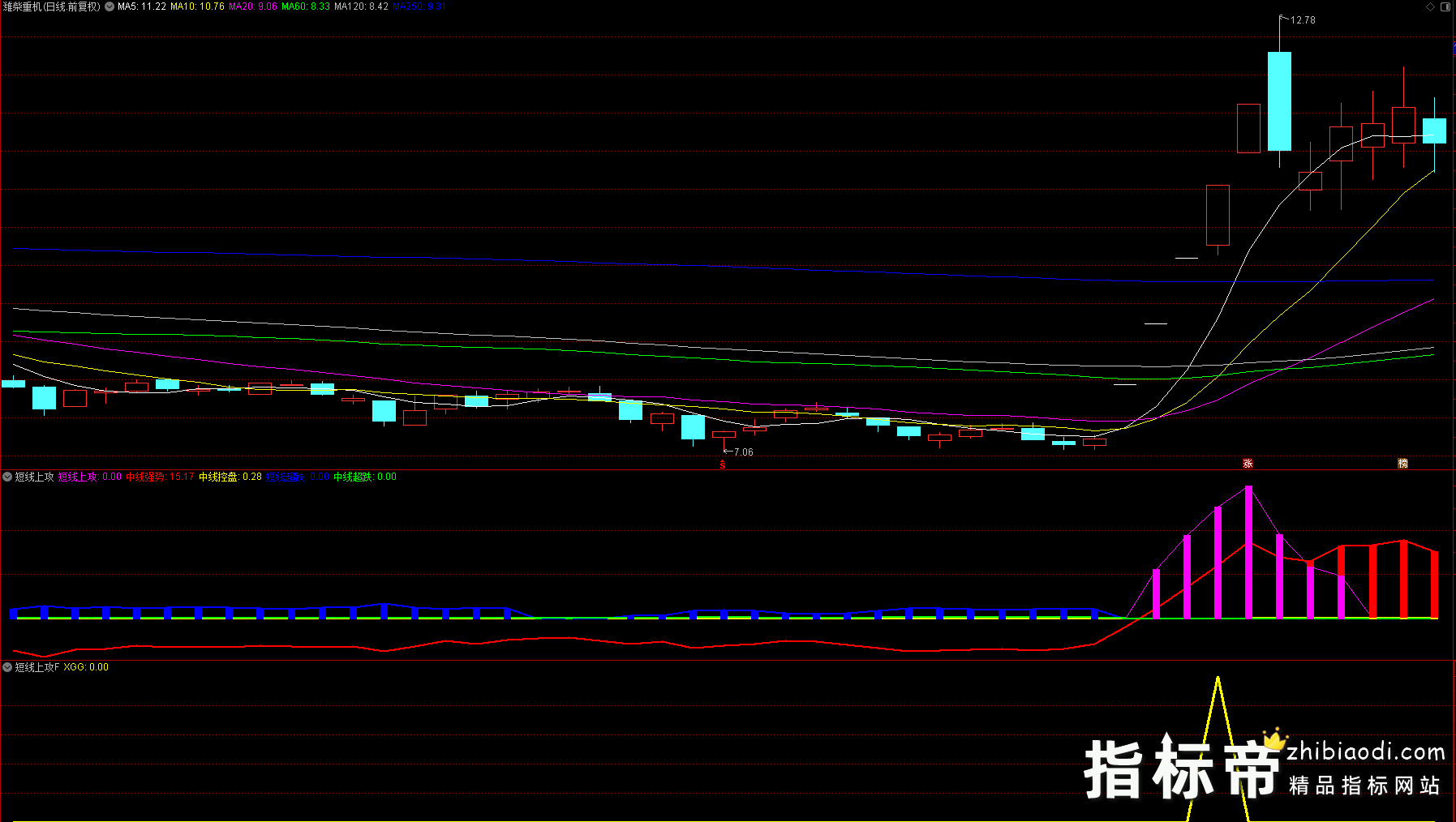Click the blue 短线超跌: 0.00 value

tap(298, 477)
